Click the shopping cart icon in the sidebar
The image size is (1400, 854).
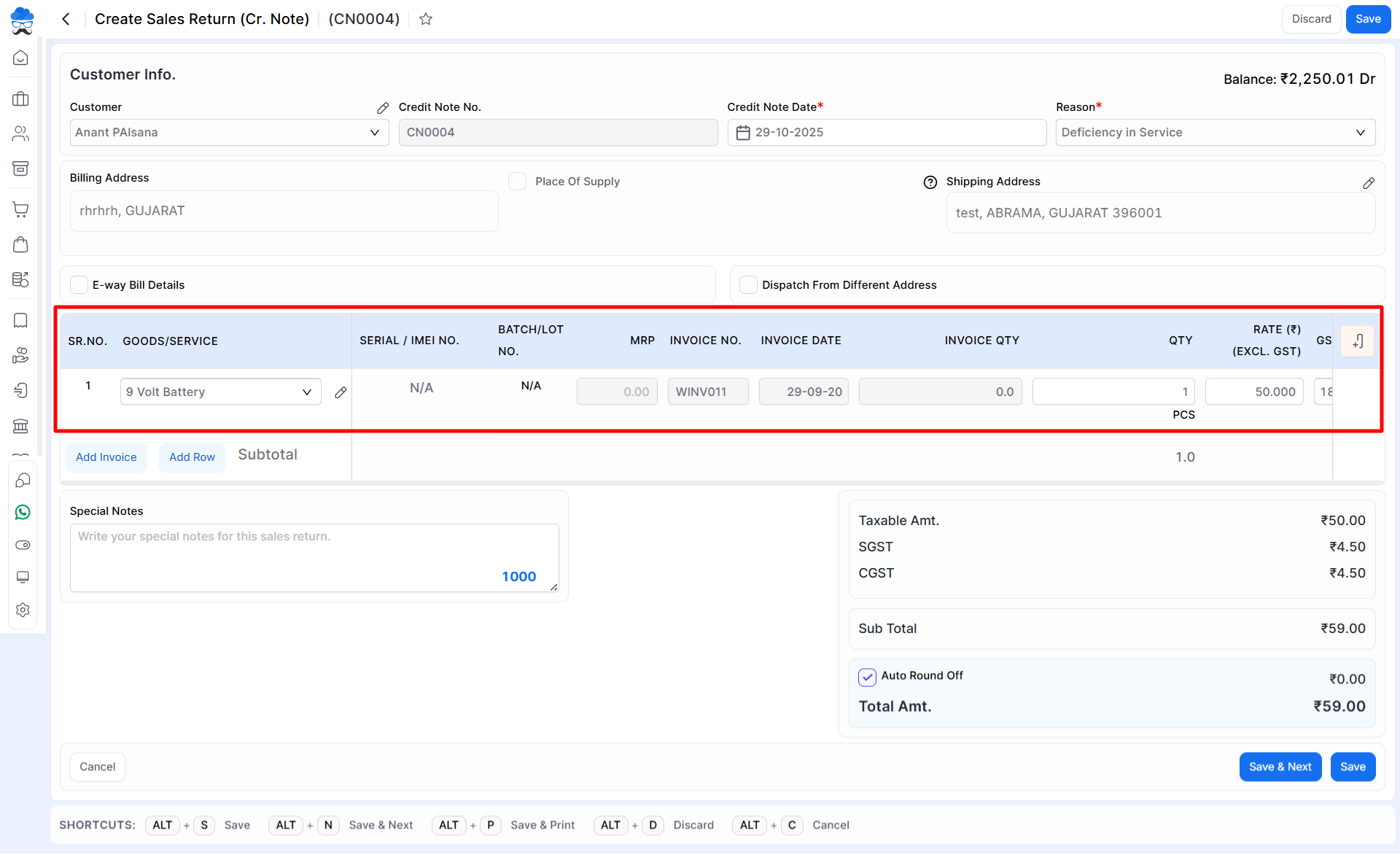pyautogui.click(x=21, y=209)
